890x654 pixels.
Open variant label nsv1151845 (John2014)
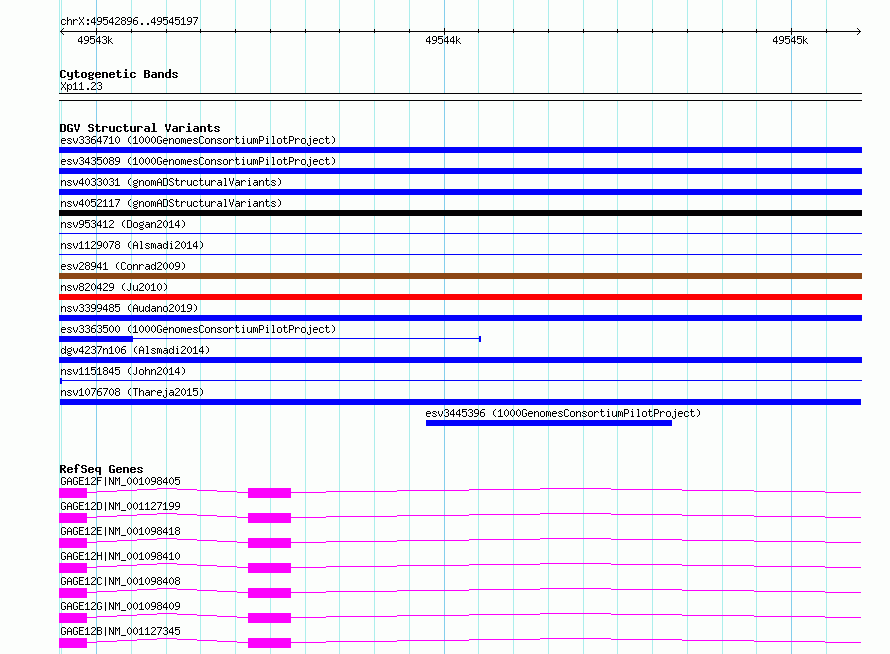pyautogui.click(x=123, y=371)
